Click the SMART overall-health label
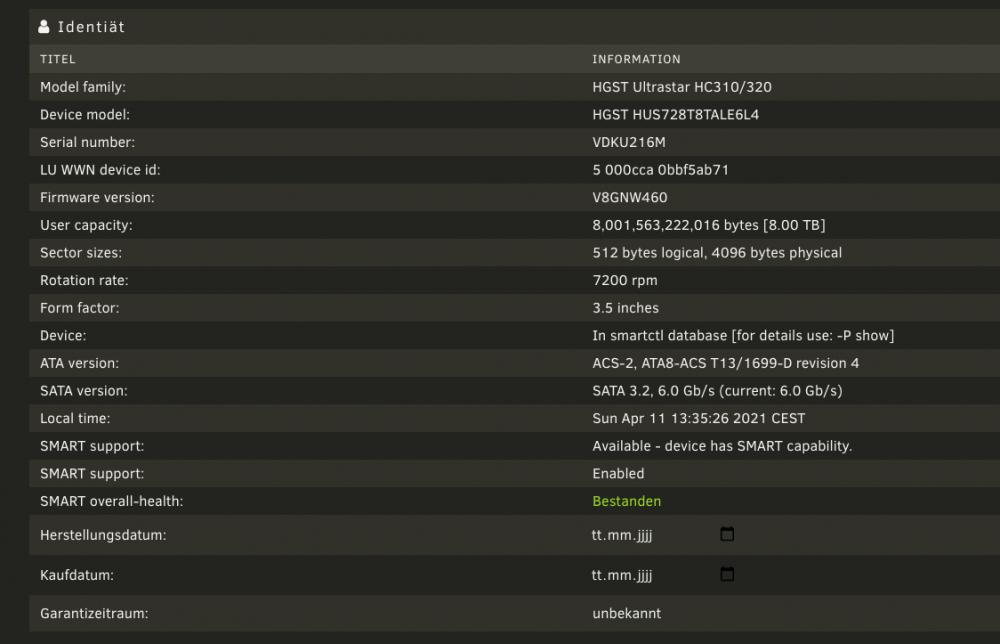The image size is (1000, 644). [112, 501]
